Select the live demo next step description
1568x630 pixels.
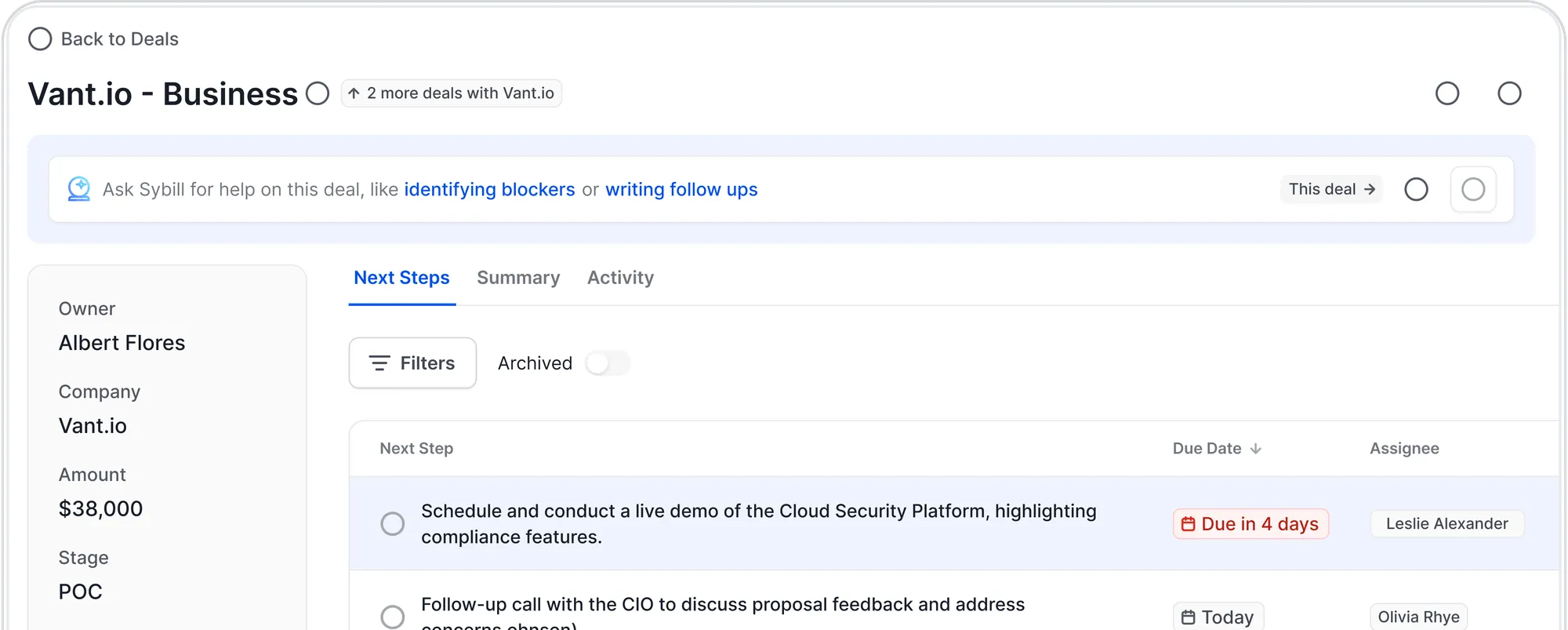pos(759,524)
